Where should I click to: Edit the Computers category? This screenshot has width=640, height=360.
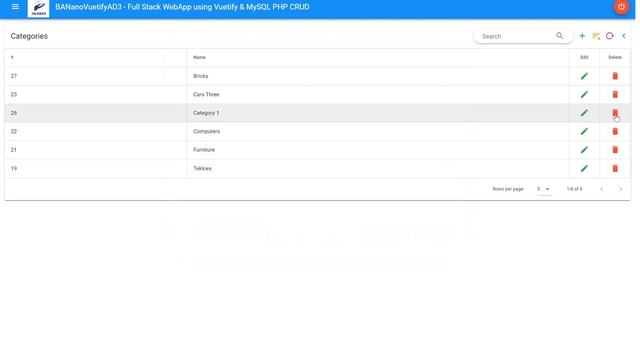584,131
